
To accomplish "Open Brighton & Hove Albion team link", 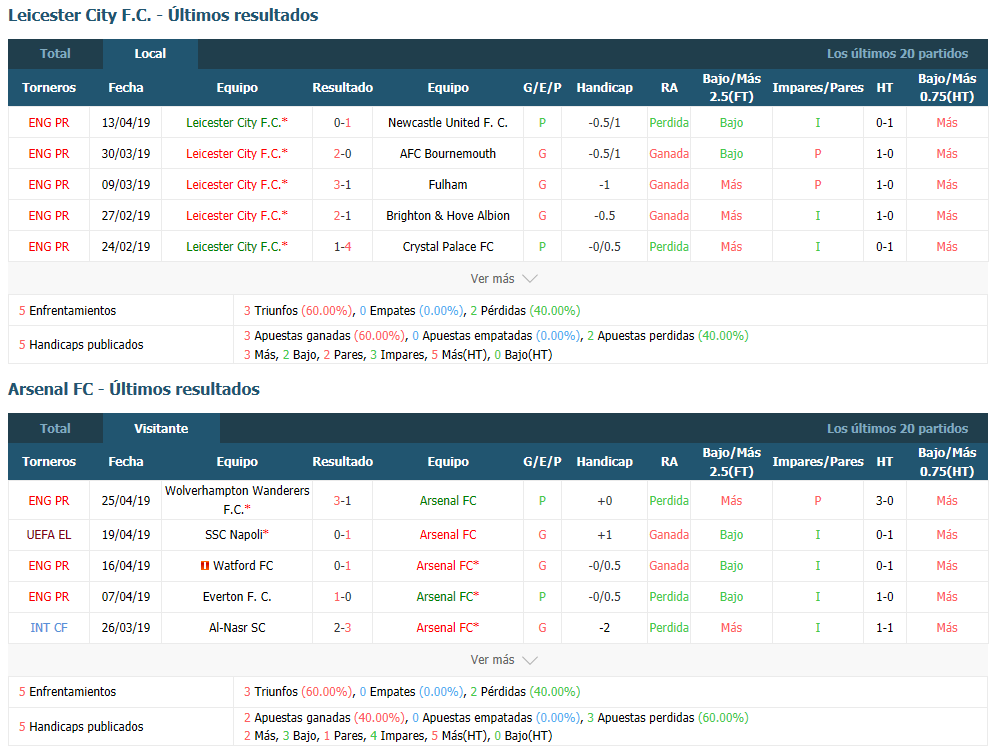I will pos(448,215).
